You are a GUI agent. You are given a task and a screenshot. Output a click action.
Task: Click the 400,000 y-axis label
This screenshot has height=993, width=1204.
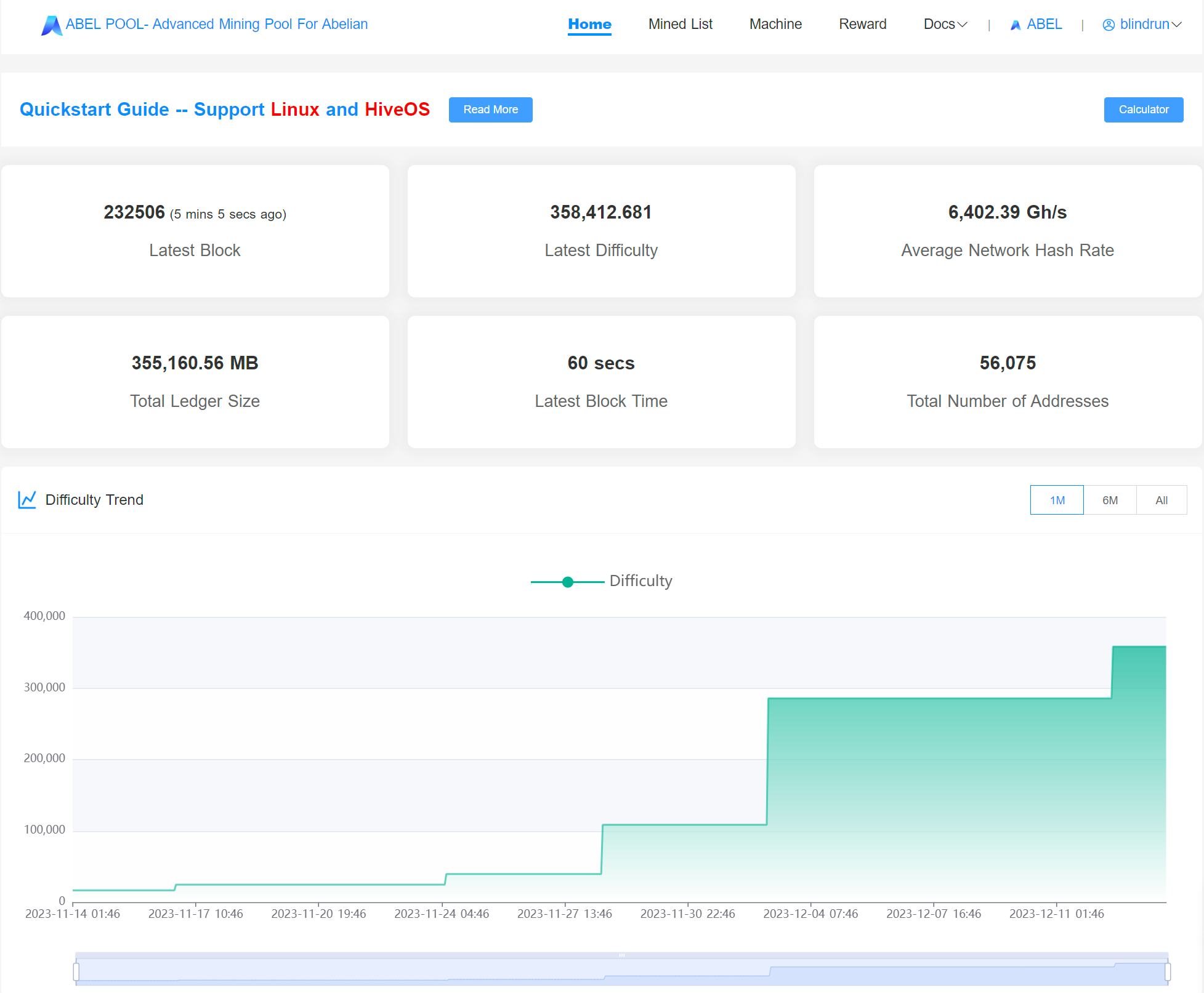pos(44,616)
